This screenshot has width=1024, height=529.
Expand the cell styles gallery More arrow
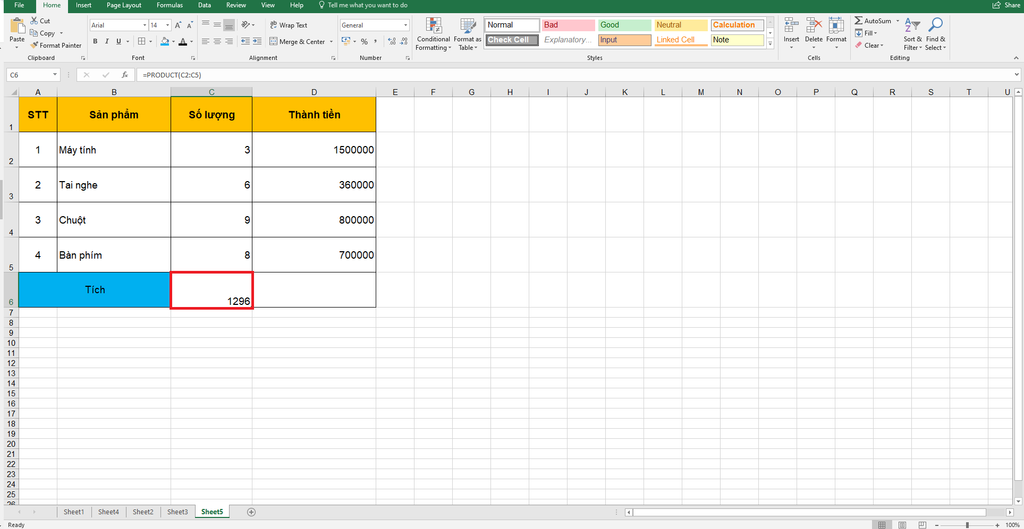[x=770, y=44]
